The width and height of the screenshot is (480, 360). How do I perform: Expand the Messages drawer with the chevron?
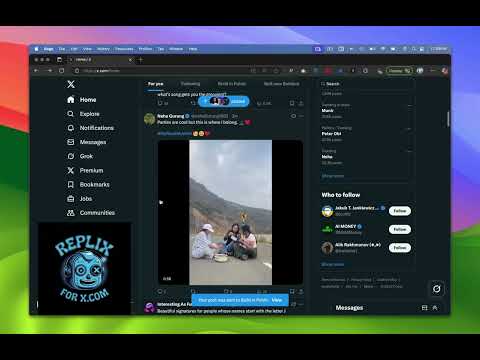click(x=435, y=308)
